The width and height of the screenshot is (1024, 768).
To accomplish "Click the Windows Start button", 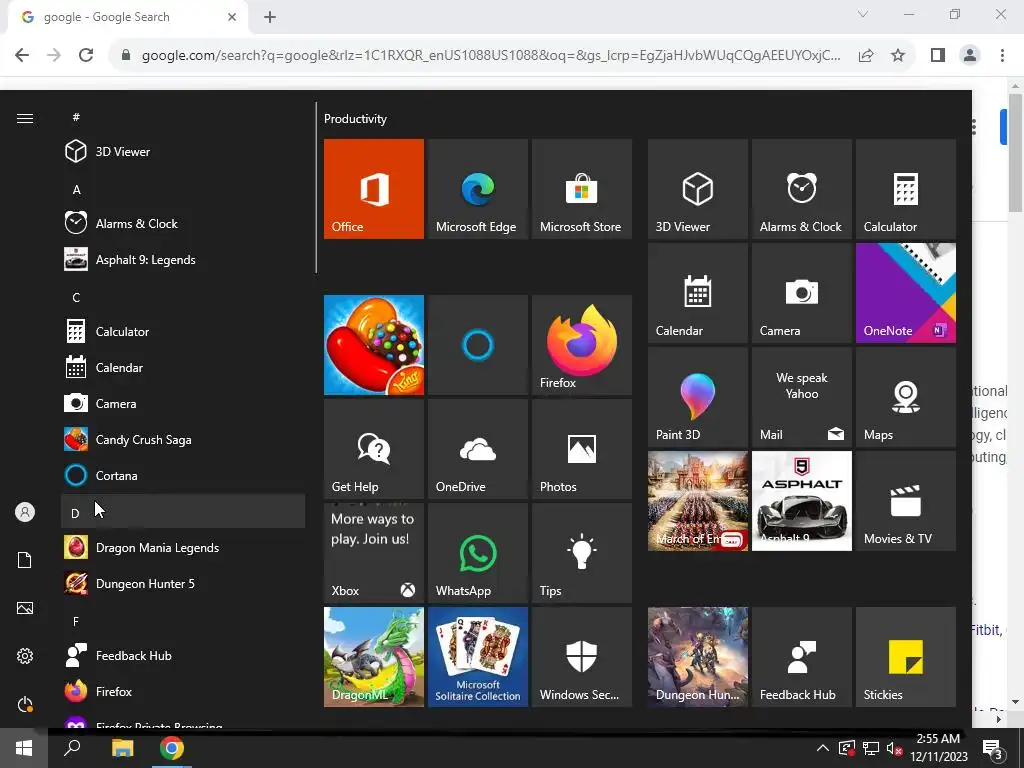I will pyautogui.click(x=24, y=748).
